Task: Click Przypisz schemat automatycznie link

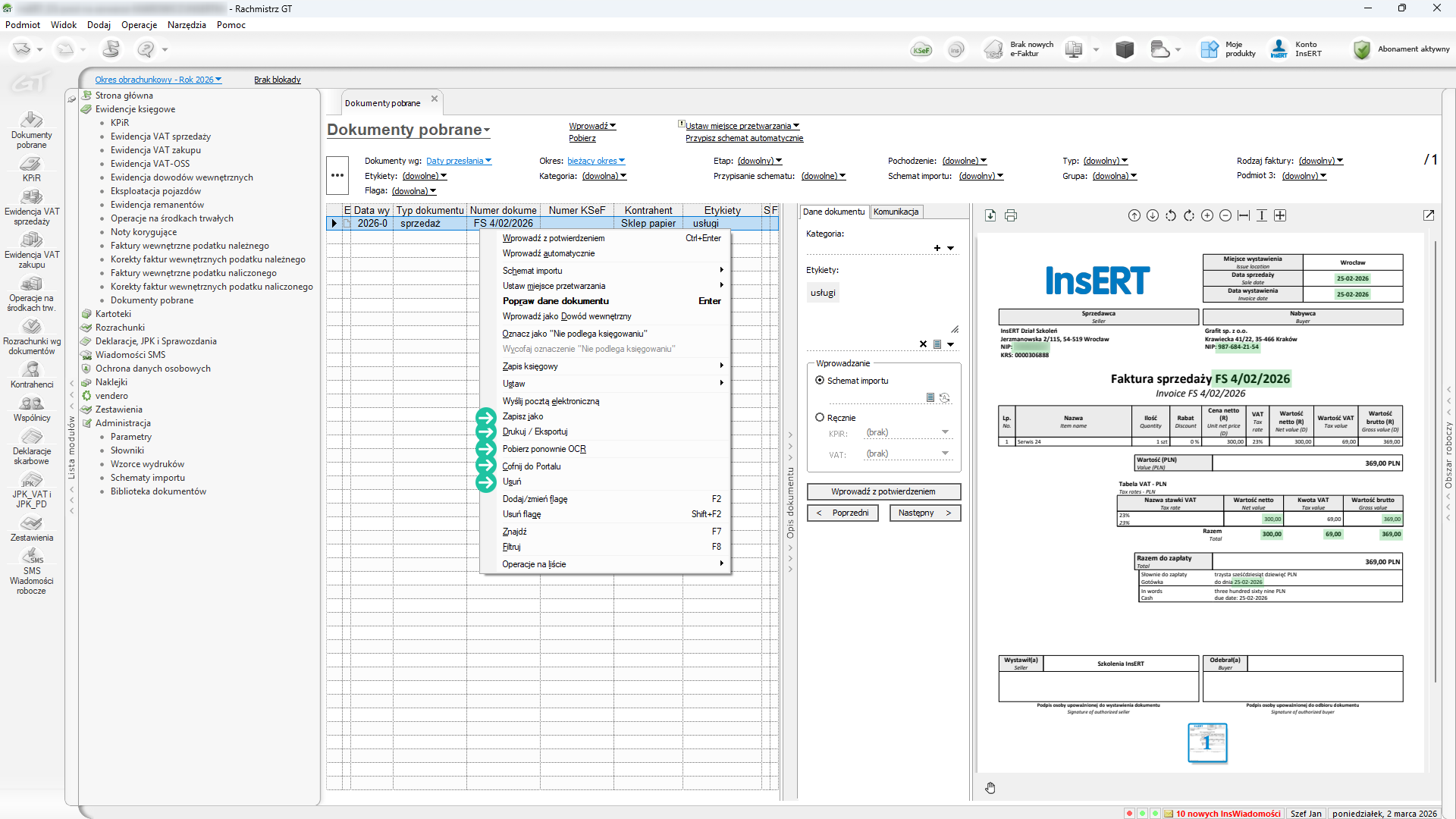Action: coord(744,138)
